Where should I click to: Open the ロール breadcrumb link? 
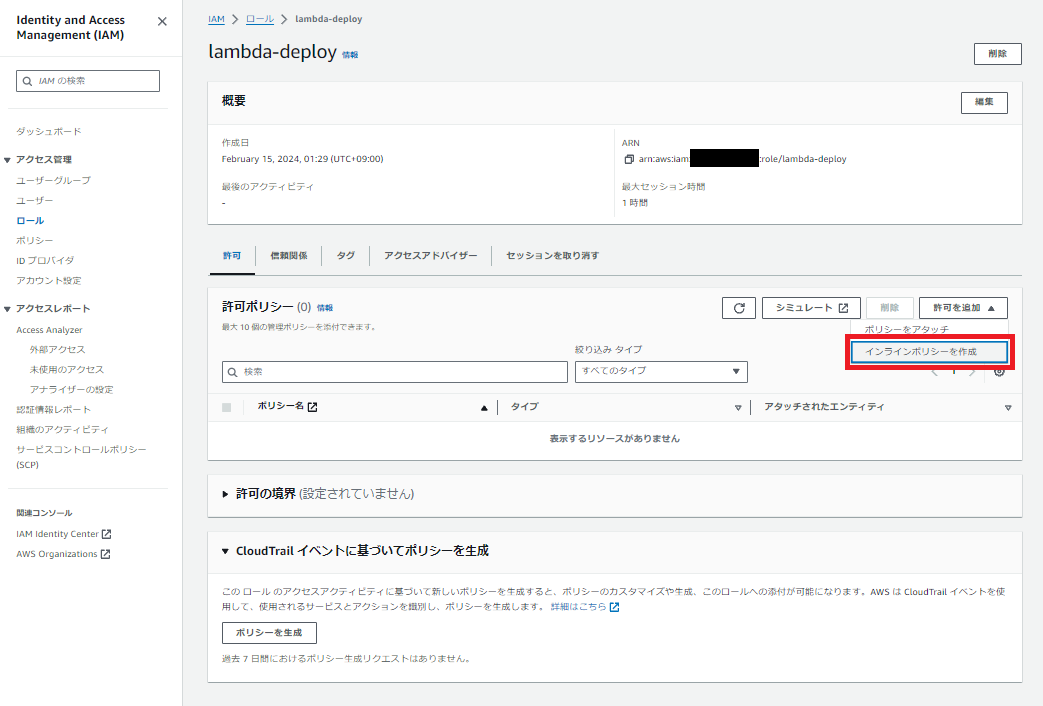tap(258, 18)
